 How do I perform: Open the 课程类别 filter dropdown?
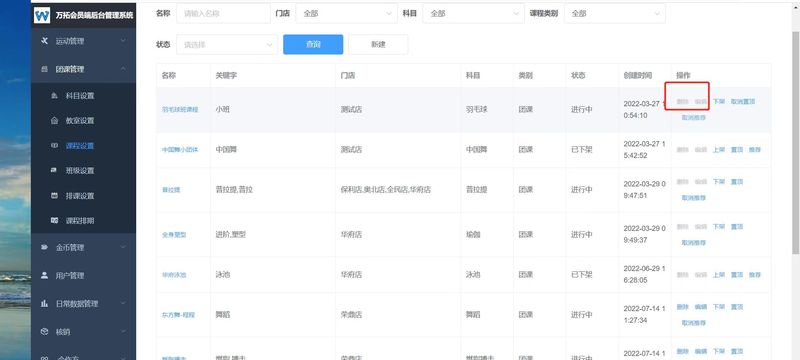point(615,14)
